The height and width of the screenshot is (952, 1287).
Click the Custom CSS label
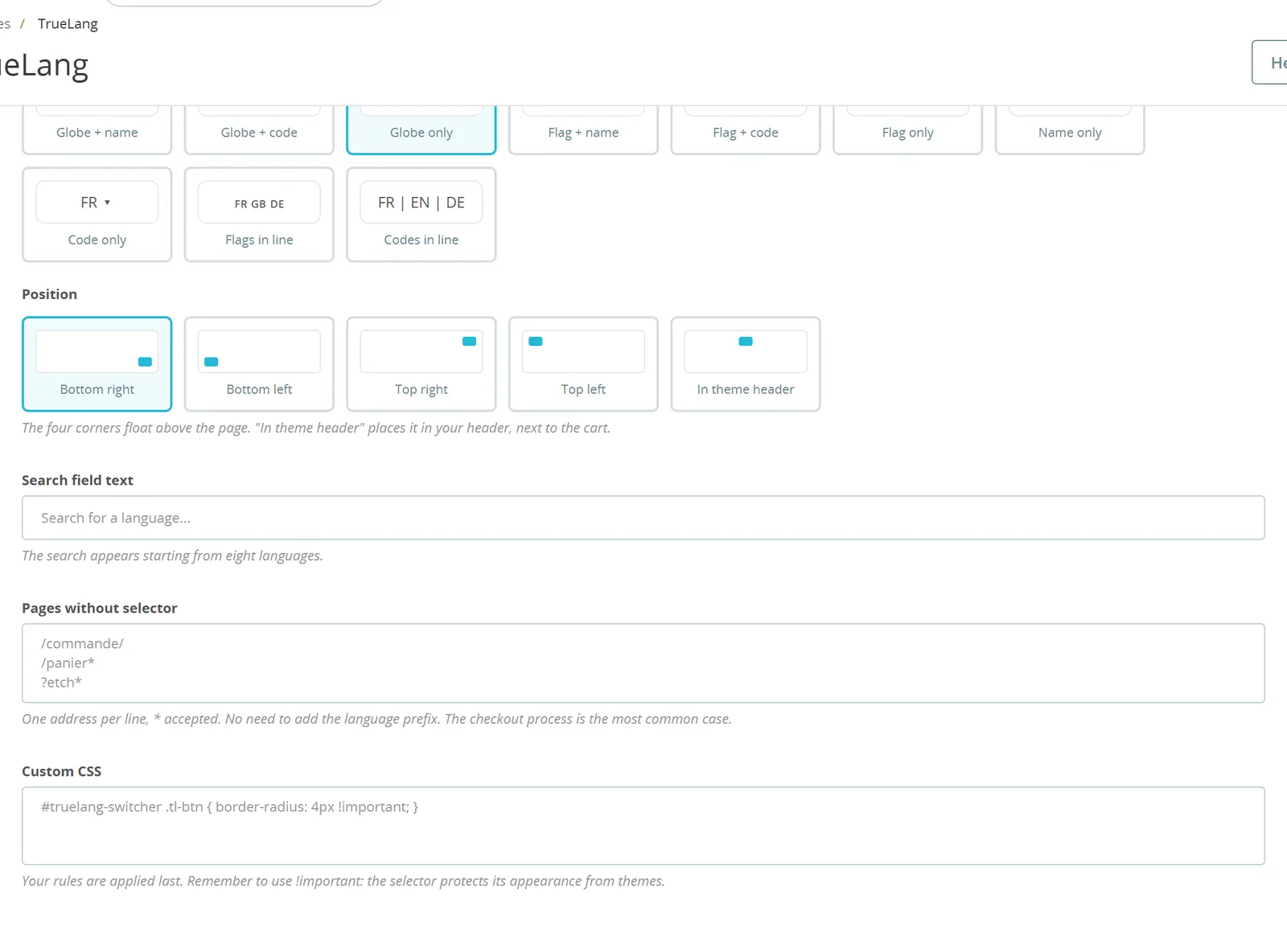[61, 771]
